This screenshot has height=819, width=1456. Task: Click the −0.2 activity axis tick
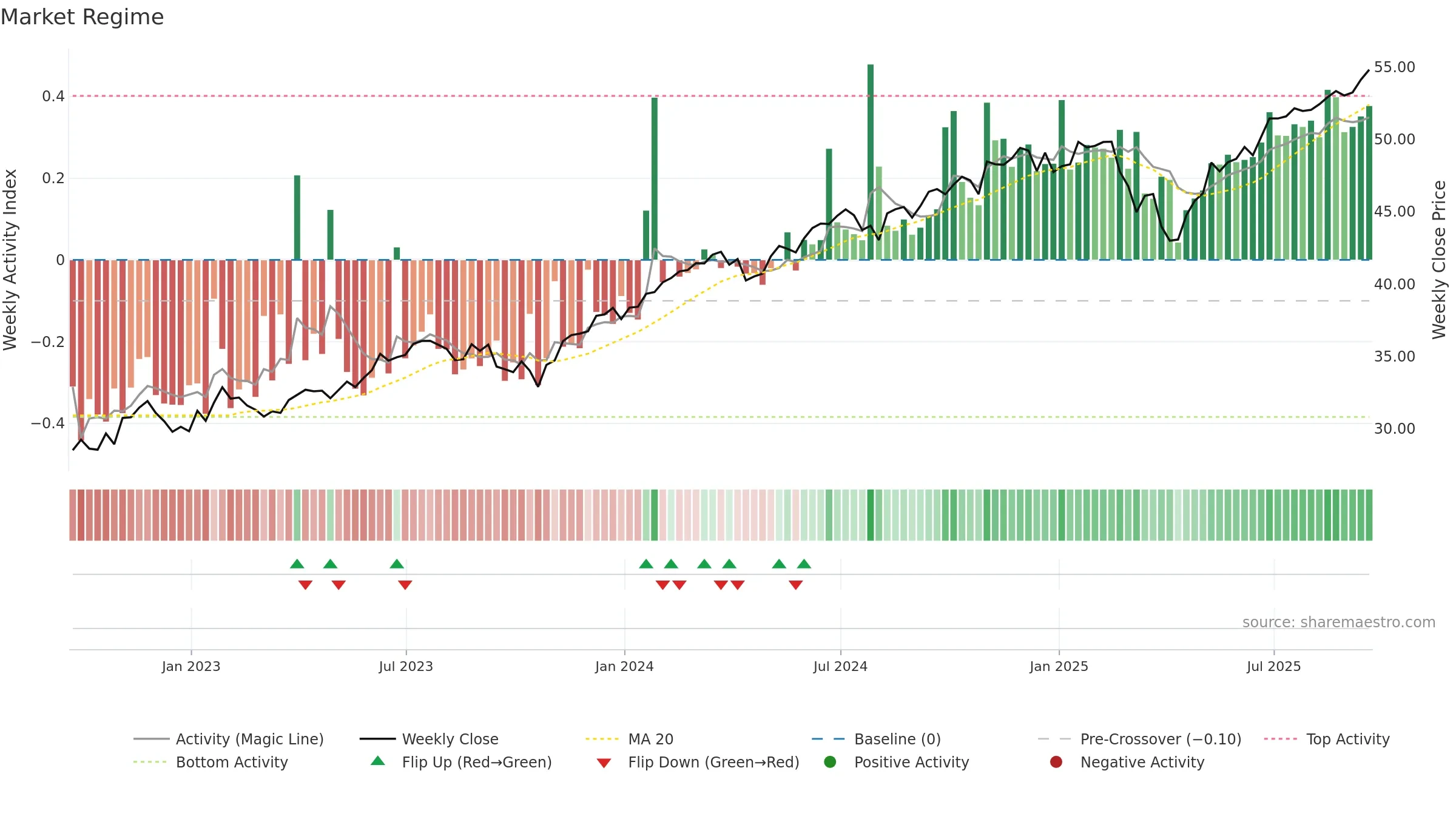(47, 342)
